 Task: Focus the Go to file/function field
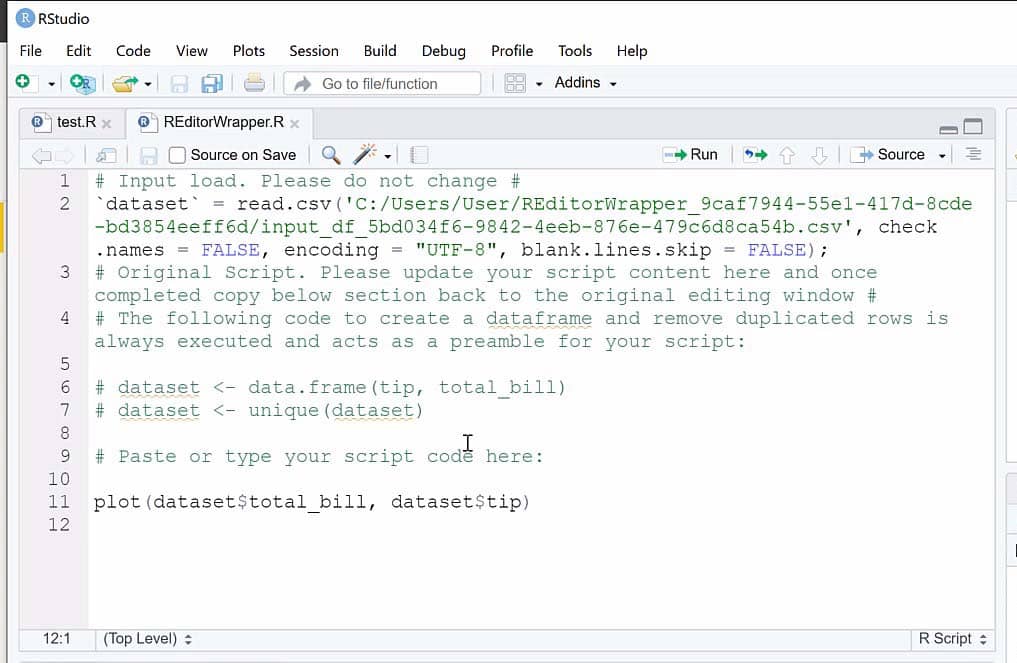point(383,84)
